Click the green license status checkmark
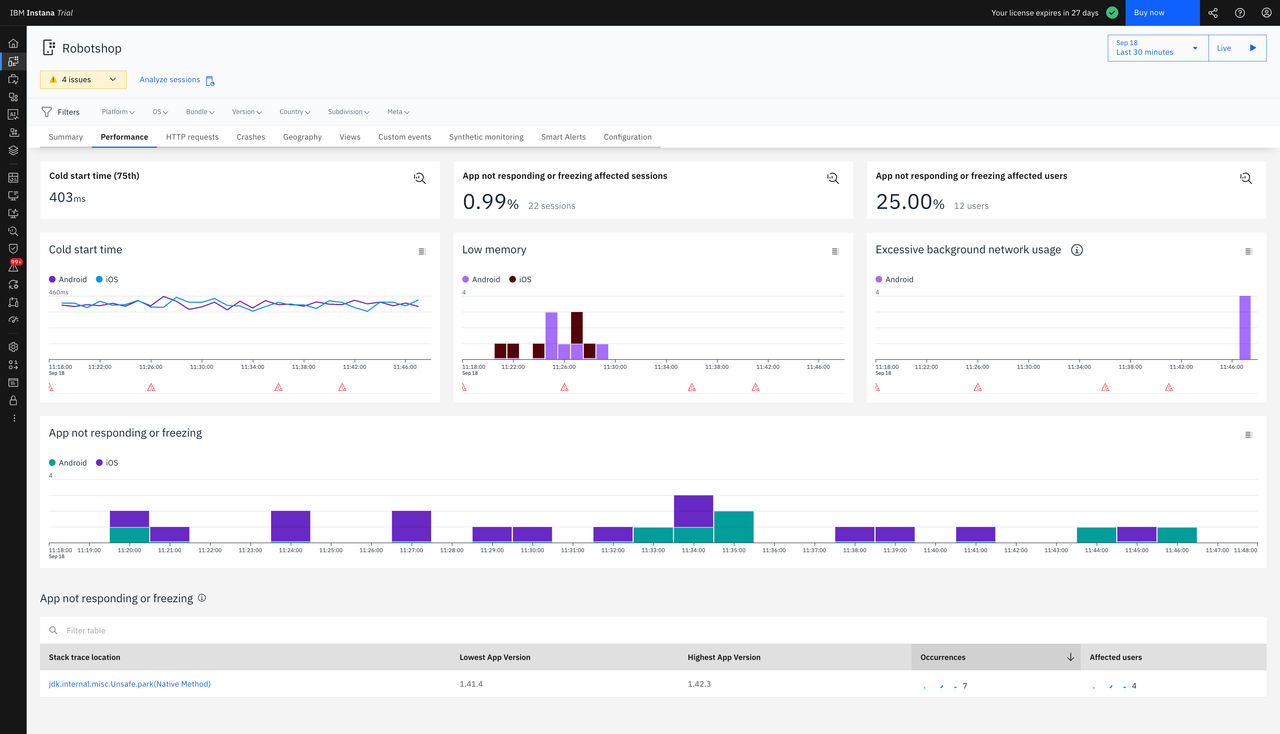The width and height of the screenshot is (1280, 734). [x=1112, y=13]
